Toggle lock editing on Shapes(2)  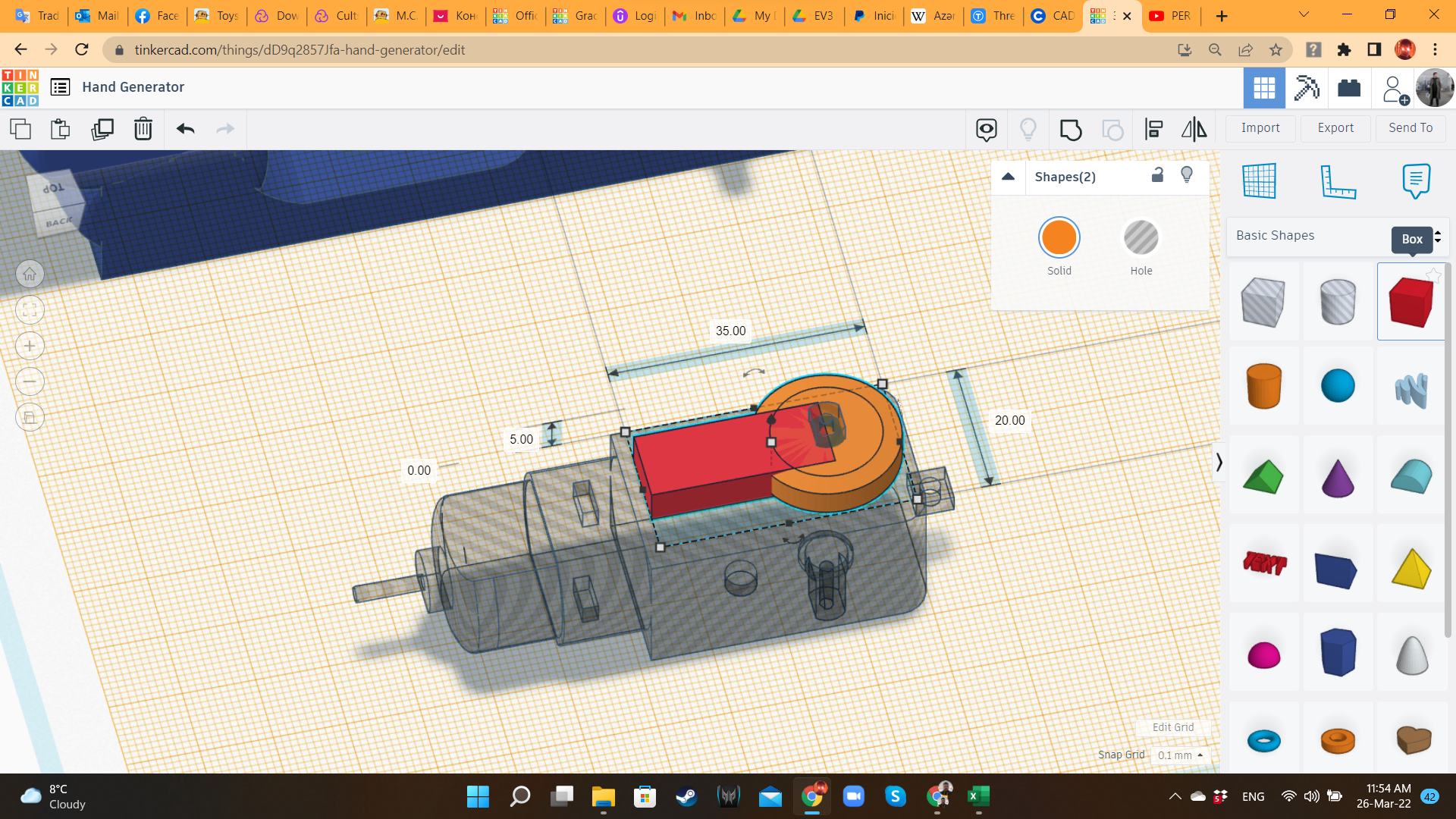coord(1157,175)
